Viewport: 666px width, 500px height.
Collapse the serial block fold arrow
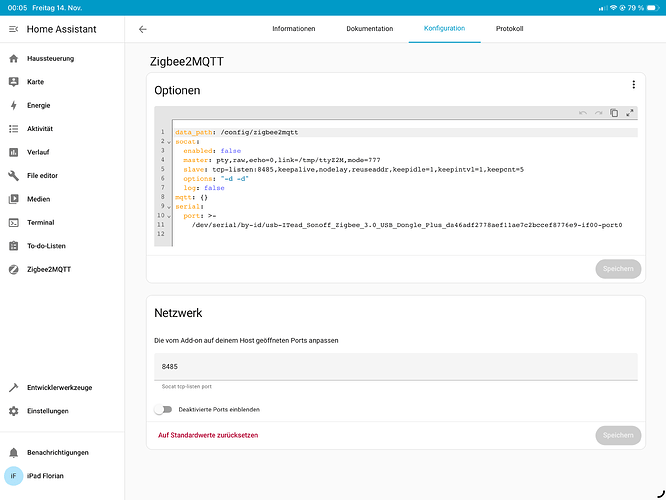pos(169,207)
